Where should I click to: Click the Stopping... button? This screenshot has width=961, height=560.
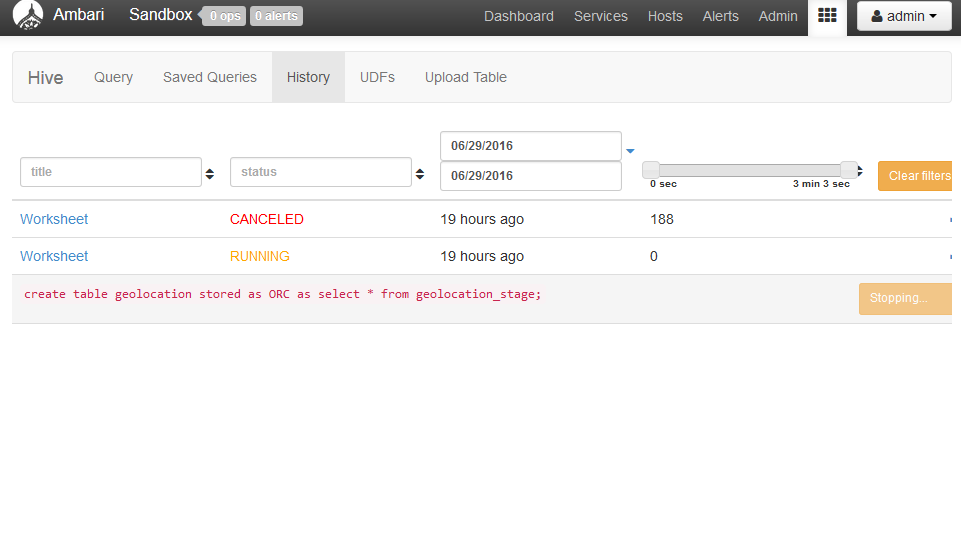pyautogui.click(x=905, y=298)
